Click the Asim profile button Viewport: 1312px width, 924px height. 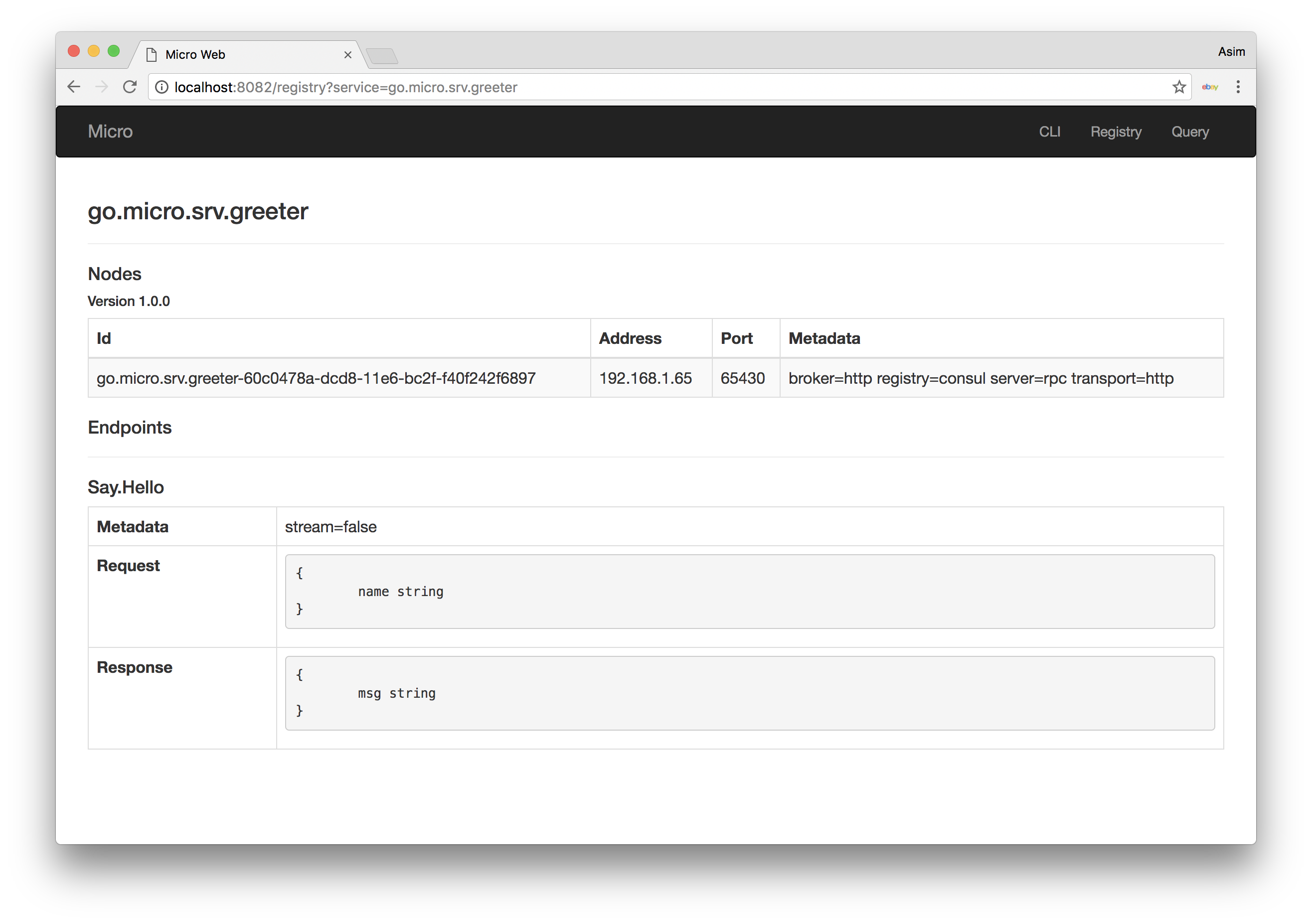pyautogui.click(x=1231, y=52)
